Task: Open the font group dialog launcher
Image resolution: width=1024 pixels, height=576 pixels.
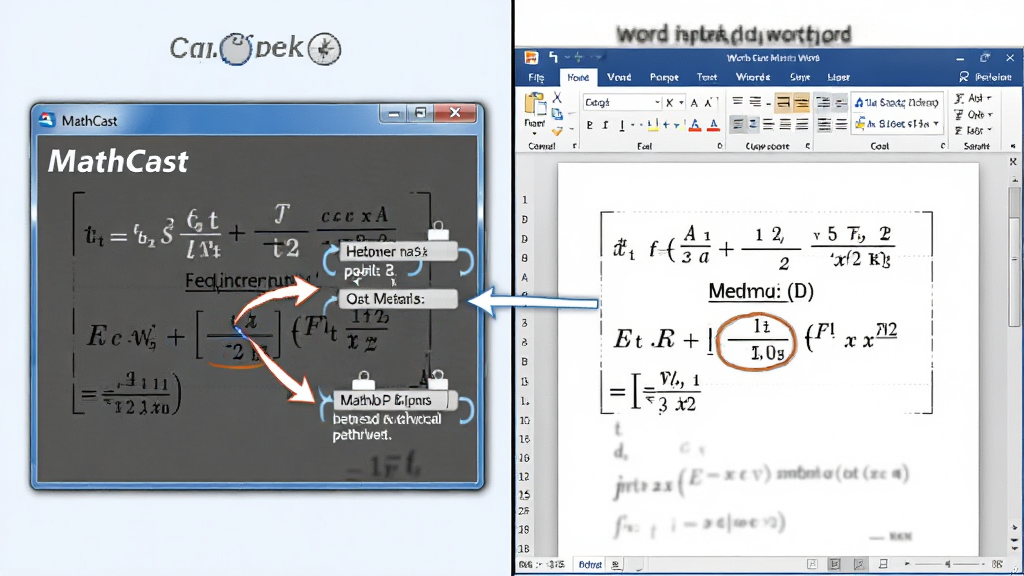Action: point(720,146)
